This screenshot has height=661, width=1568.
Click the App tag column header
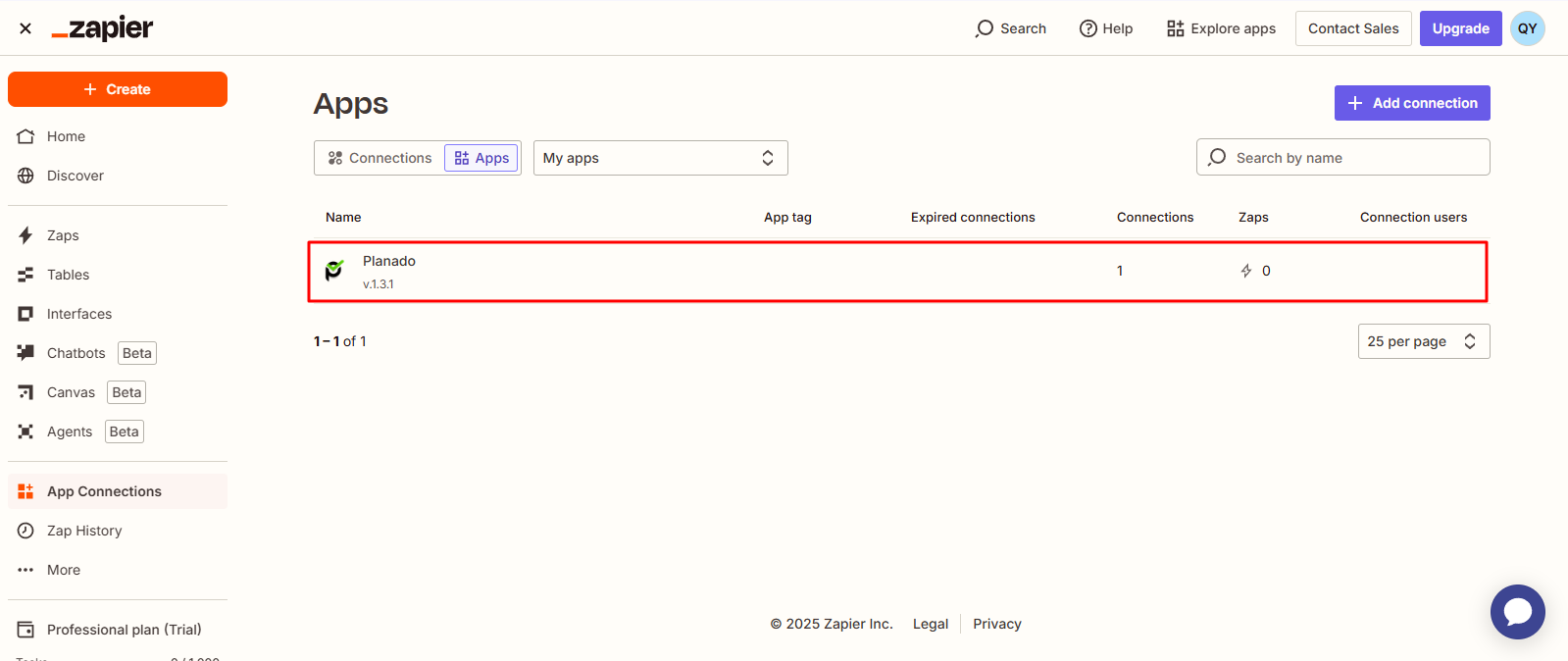point(787,218)
